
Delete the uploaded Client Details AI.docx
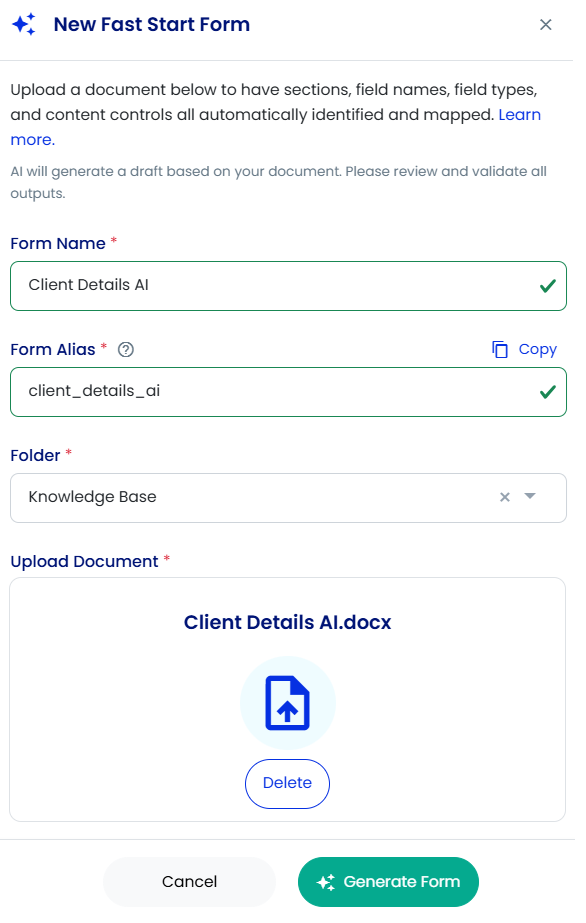[287, 783]
